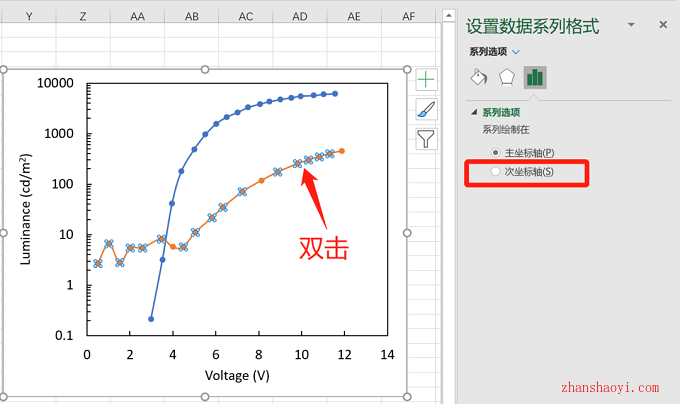Screen dimensions: 680x404
Task: Click column header AC
Action: coord(245,16)
